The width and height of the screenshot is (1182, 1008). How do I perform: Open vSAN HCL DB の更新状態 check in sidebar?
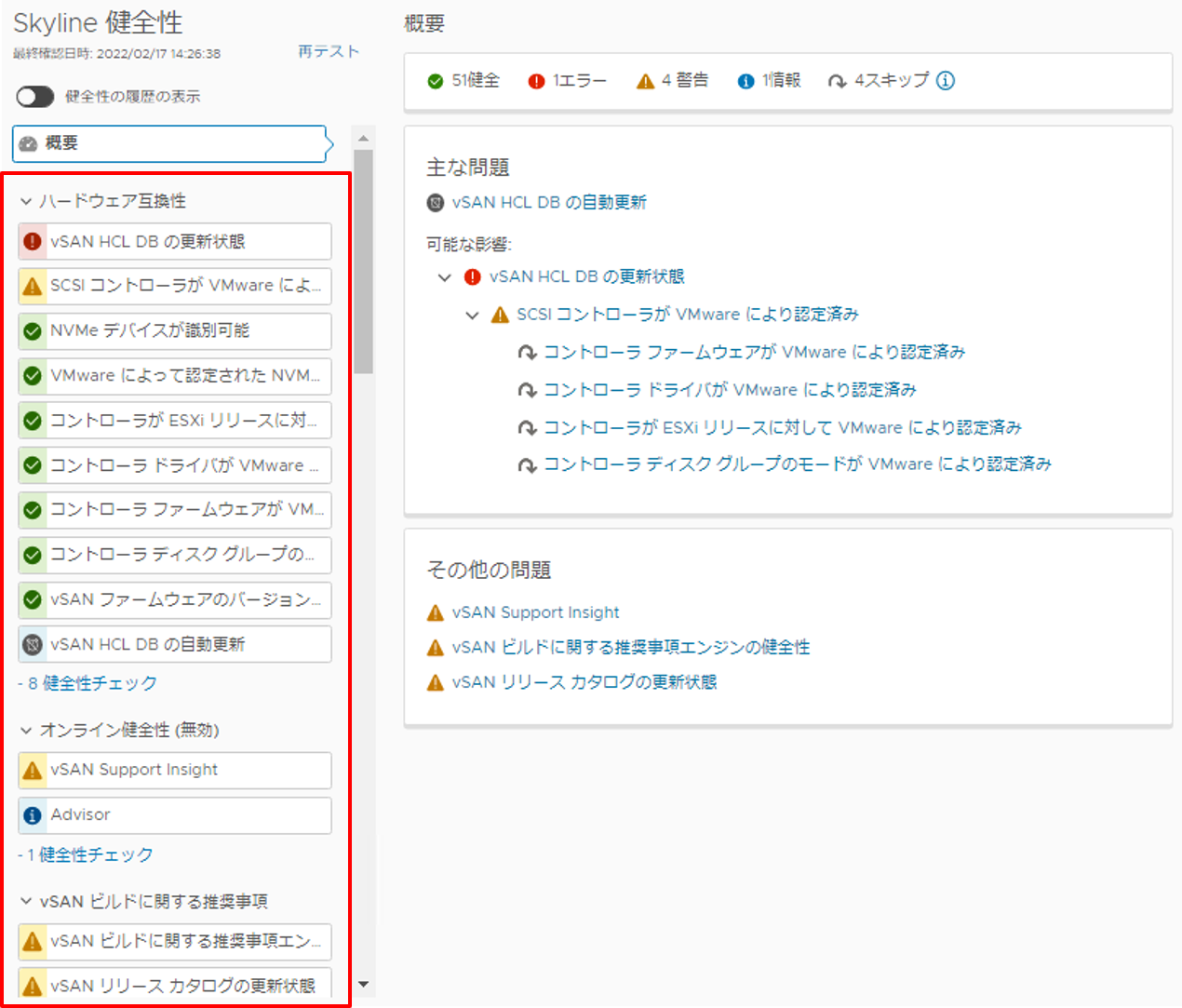pos(175,242)
